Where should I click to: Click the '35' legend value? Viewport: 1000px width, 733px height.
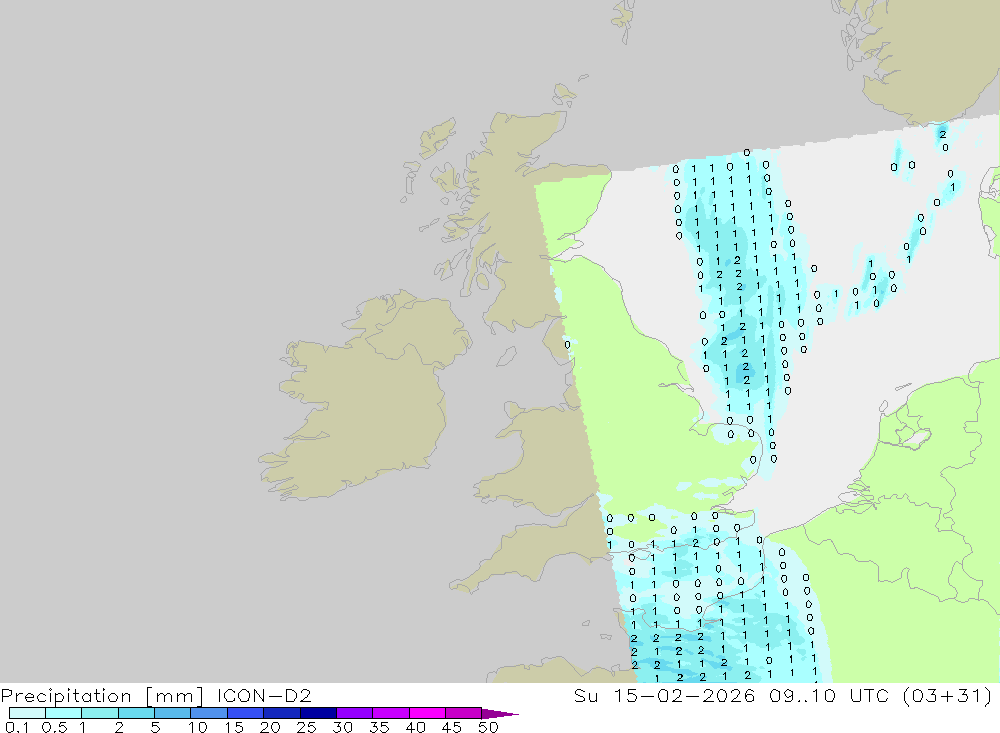coord(379,727)
